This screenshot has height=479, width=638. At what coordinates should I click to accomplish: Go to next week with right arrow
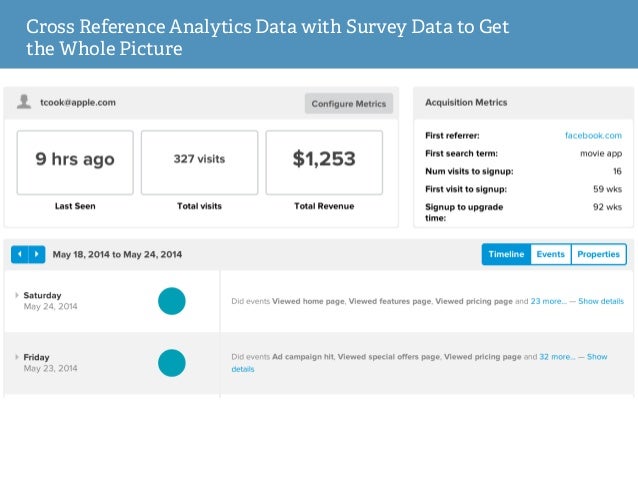click(37, 255)
